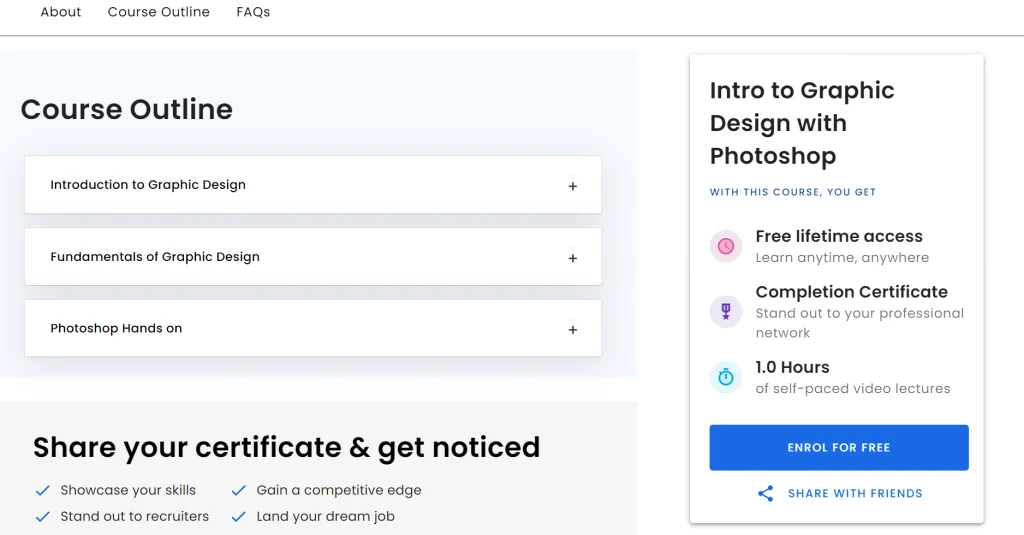Click the blue stopwatch hours icon

click(726, 377)
